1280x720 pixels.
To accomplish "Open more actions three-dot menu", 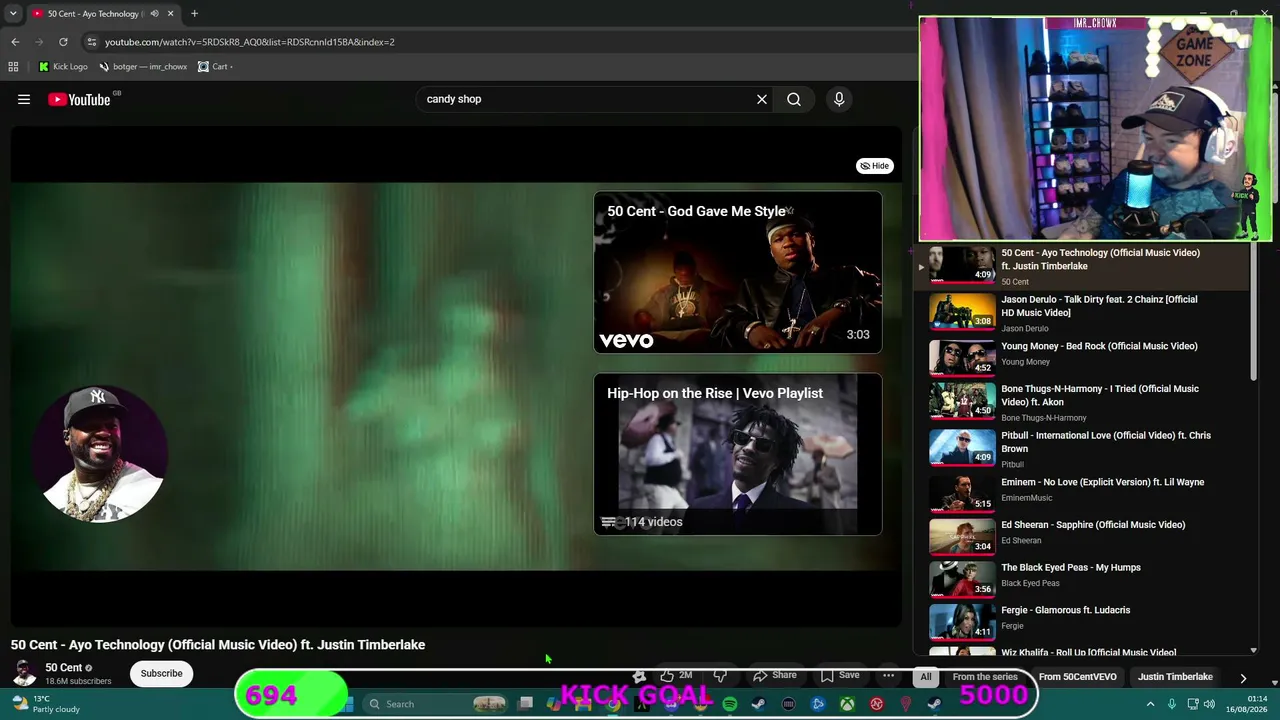I will pyautogui.click(x=888, y=676).
